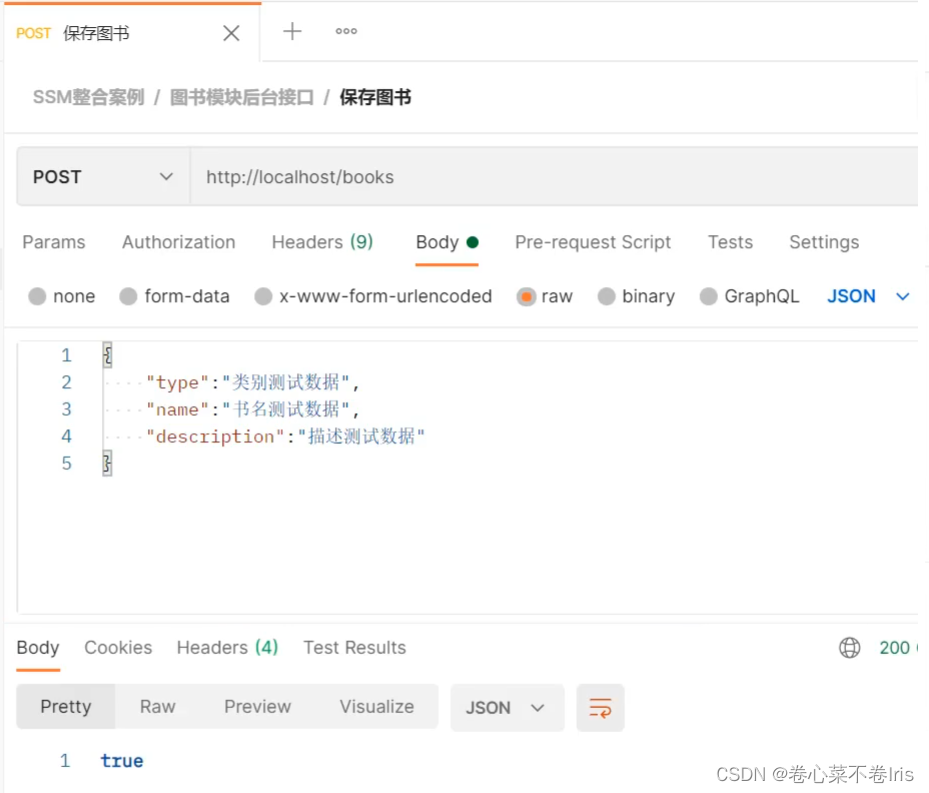Click the 200 status code
The height and width of the screenshot is (793, 929).
coord(895,648)
